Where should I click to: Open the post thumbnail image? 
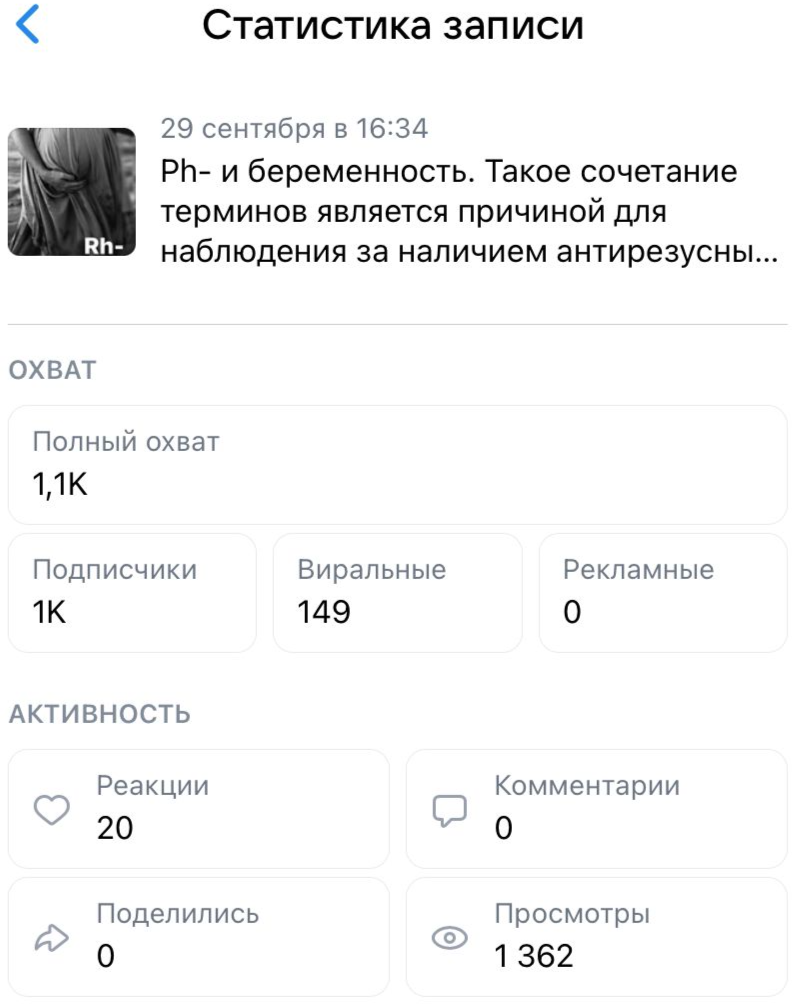coord(71,192)
